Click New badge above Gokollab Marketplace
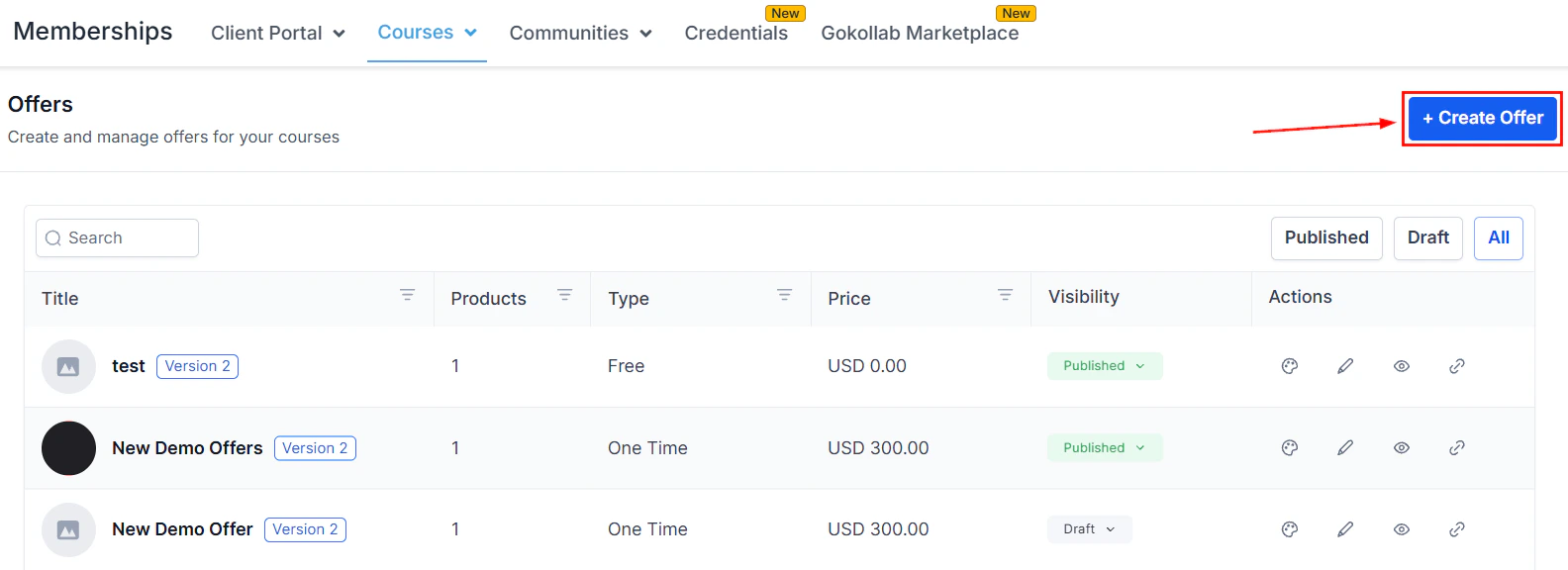Viewport: 1568px width, 570px height. pos(1016,13)
